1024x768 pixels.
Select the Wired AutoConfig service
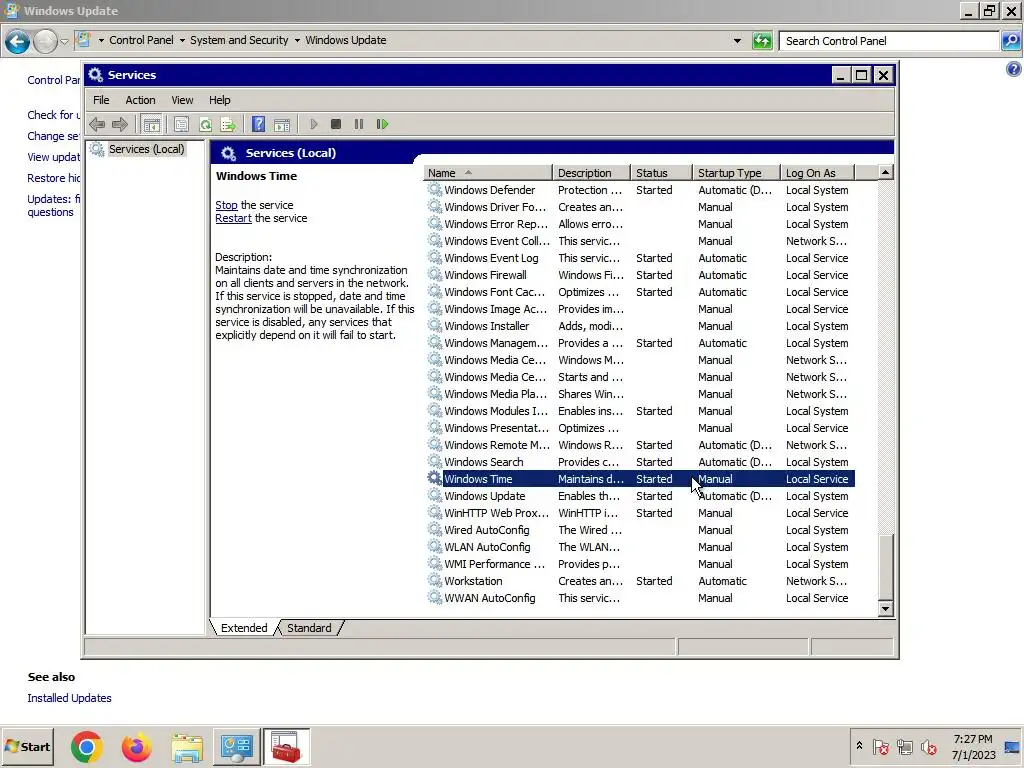point(639,530)
